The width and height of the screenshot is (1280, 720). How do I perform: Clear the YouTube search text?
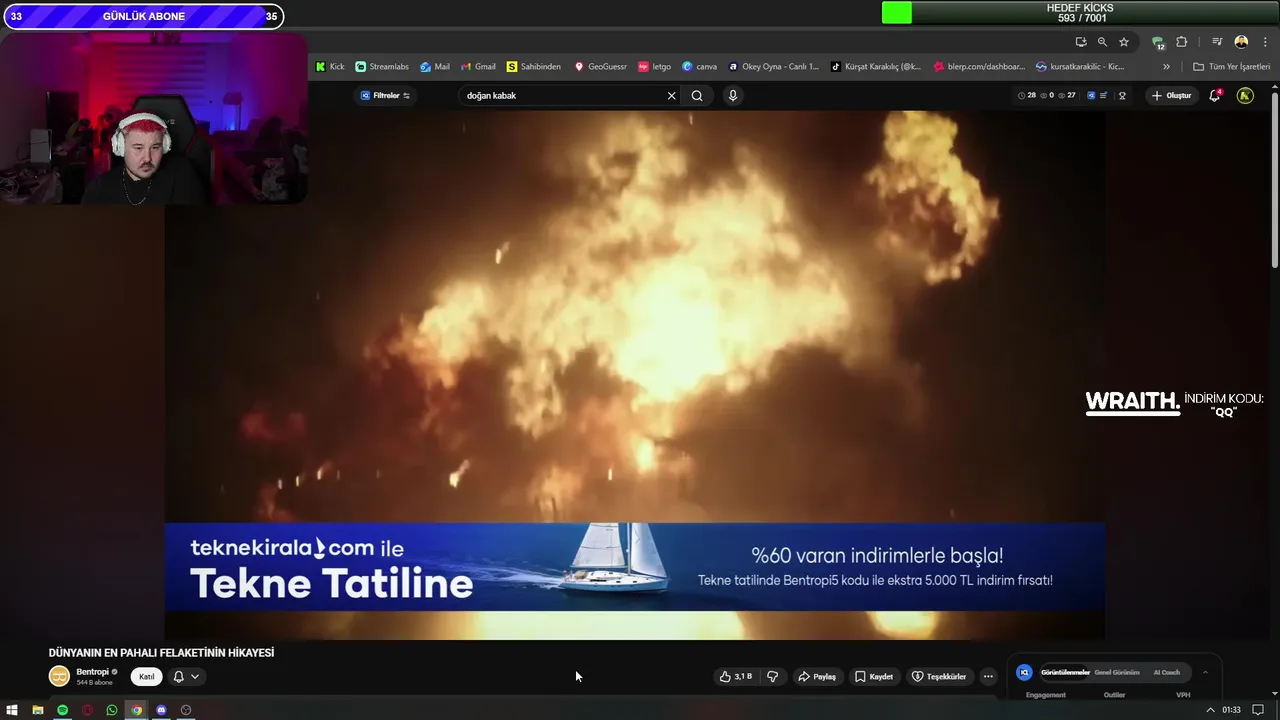672,96
